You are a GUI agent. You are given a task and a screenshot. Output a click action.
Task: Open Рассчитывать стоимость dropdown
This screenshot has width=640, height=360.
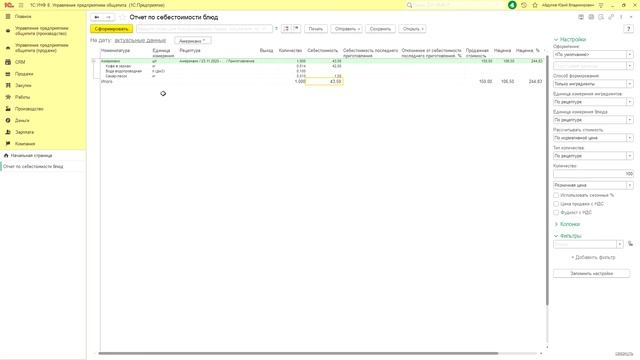click(x=630, y=138)
